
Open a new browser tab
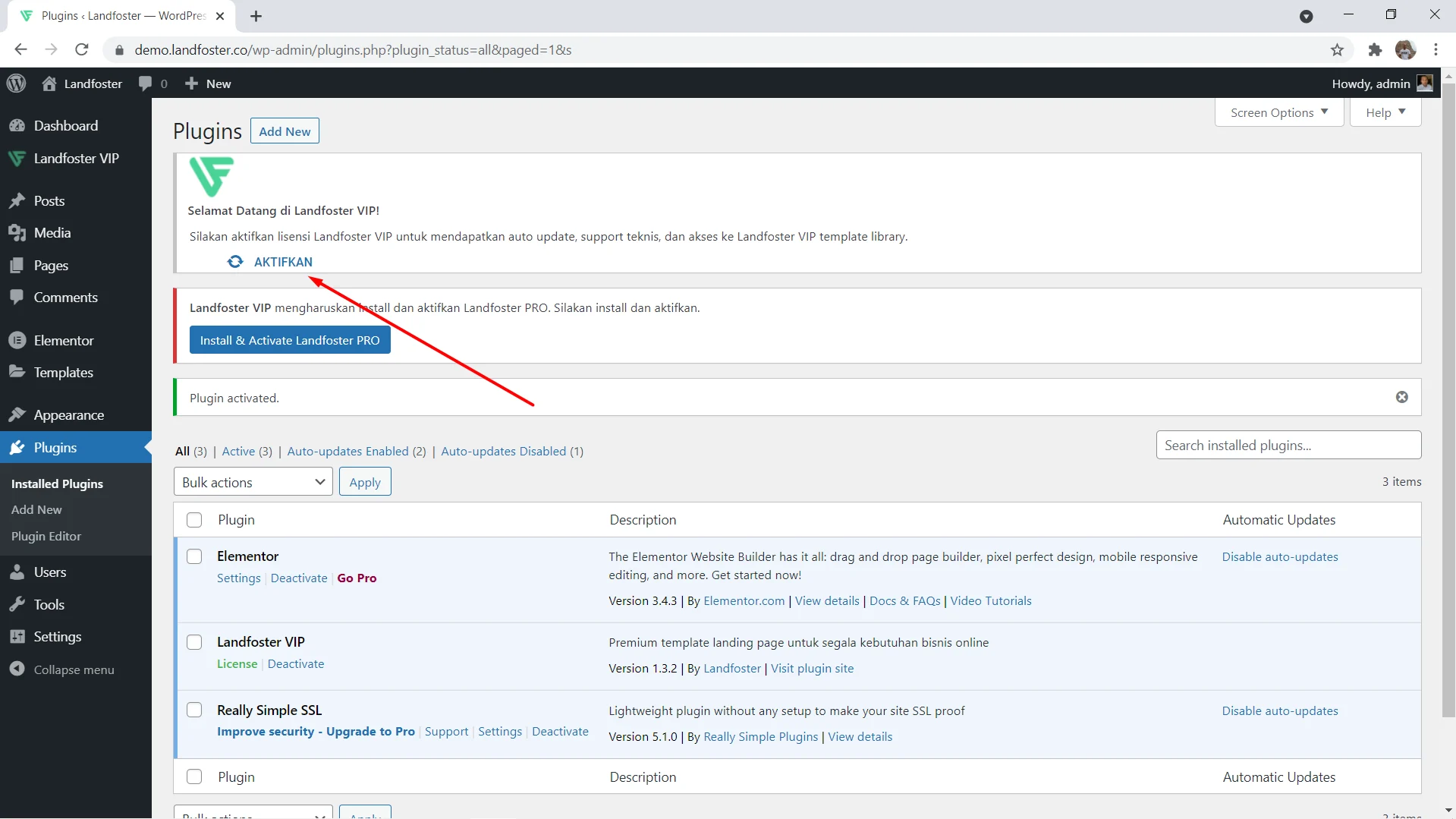pos(256,16)
